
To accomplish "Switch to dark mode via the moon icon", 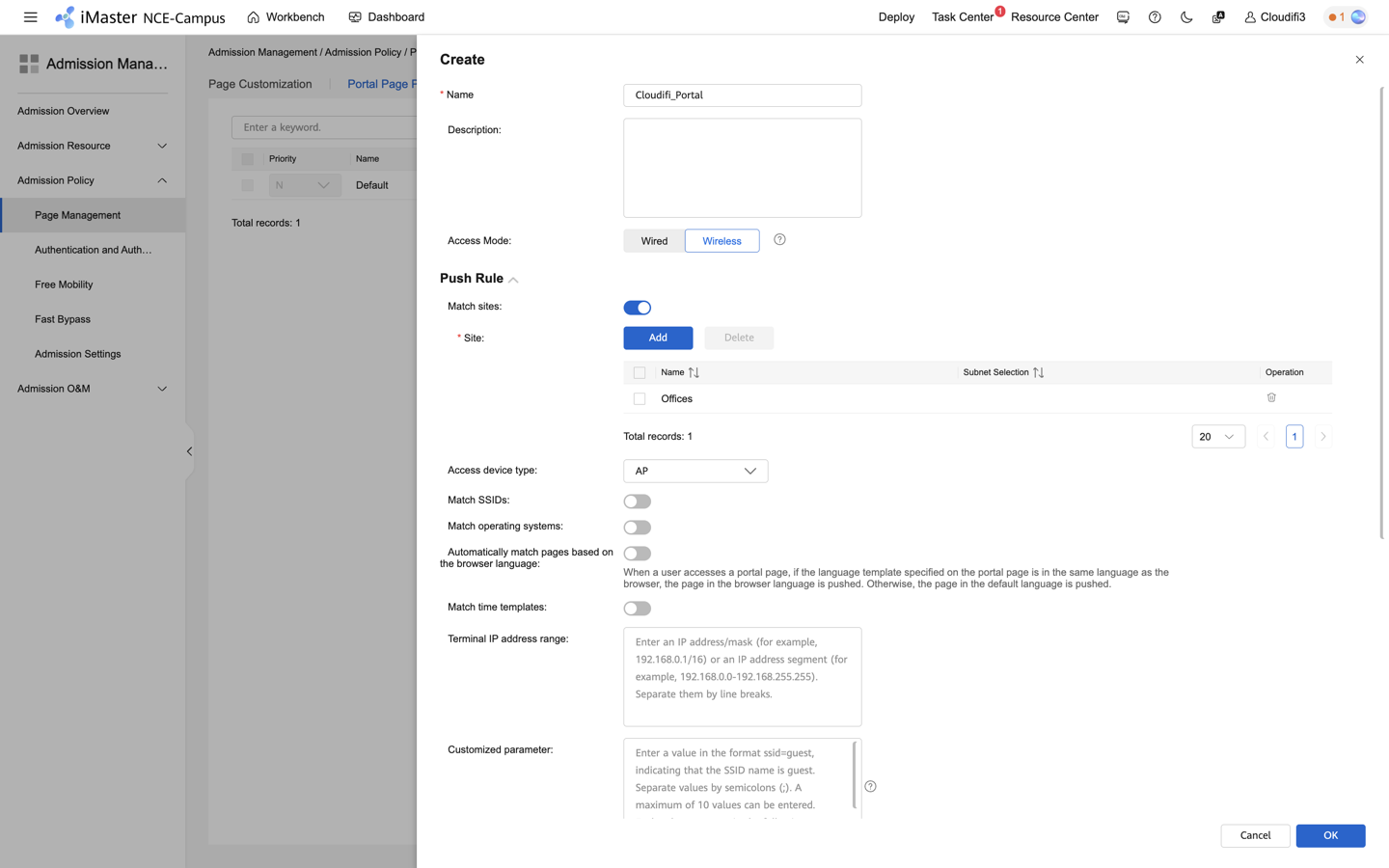I will 1186,16.
